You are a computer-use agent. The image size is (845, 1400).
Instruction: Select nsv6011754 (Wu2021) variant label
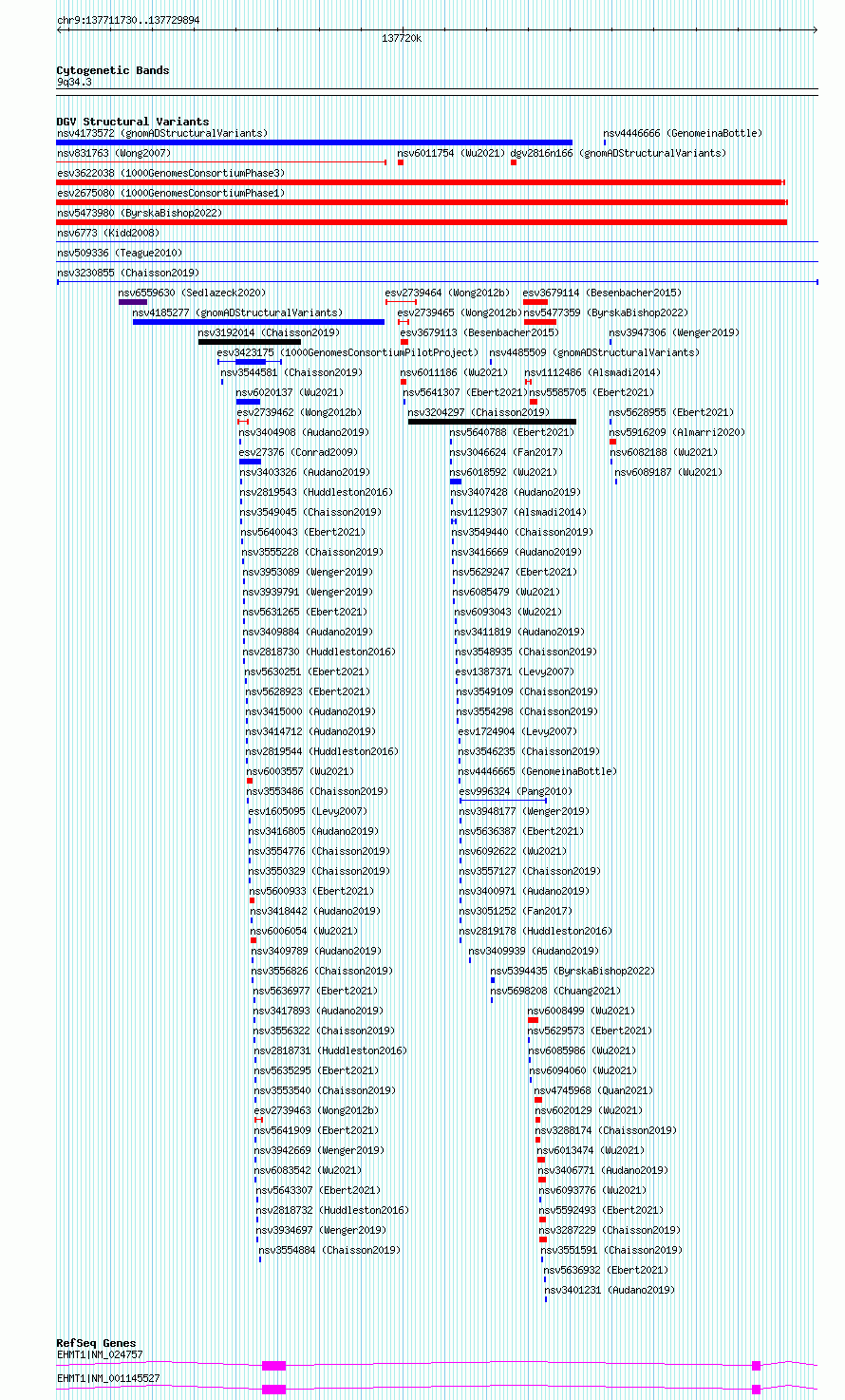click(x=451, y=154)
